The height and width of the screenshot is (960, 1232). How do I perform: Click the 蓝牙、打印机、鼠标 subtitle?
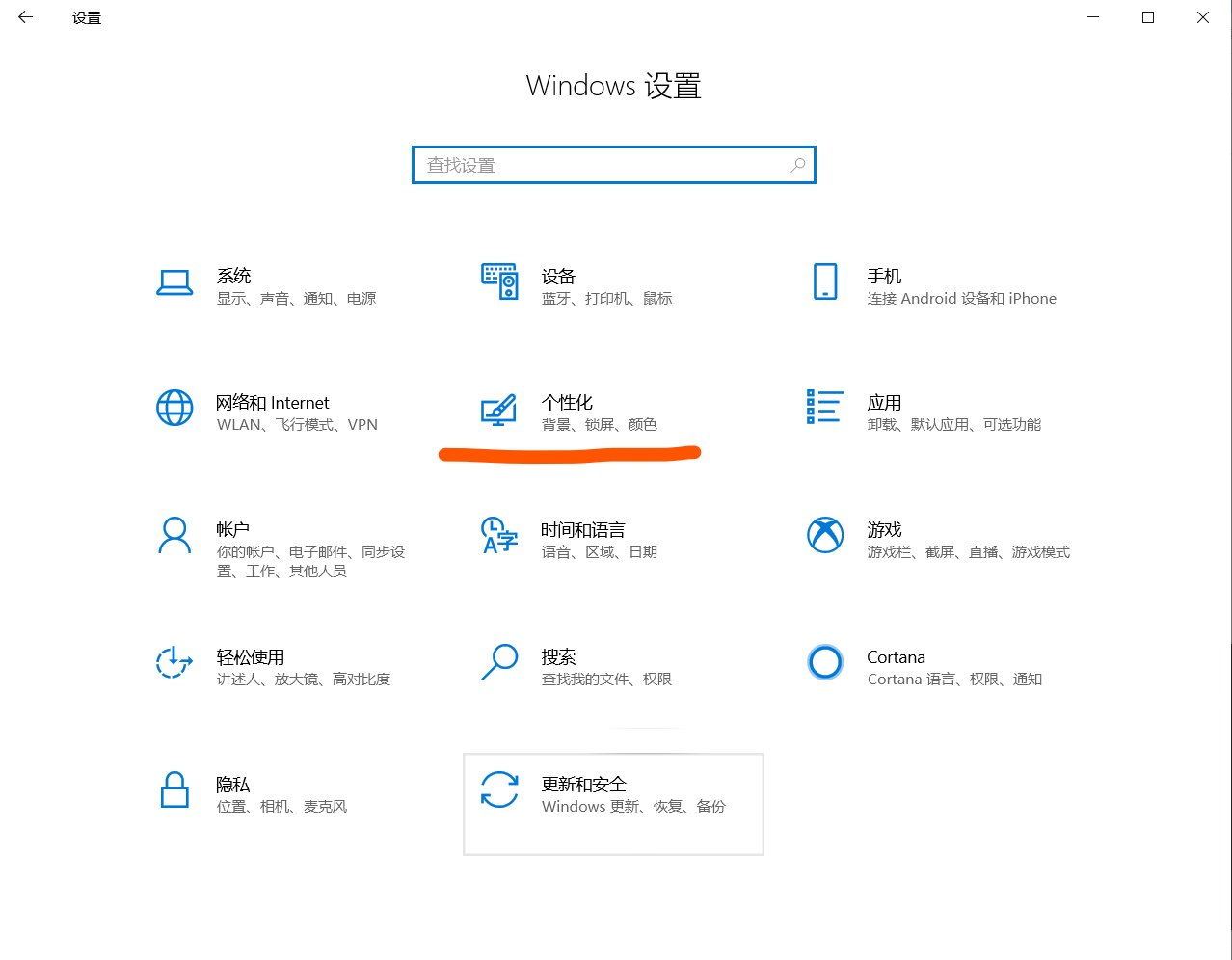pyautogui.click(x=607, y=298)
